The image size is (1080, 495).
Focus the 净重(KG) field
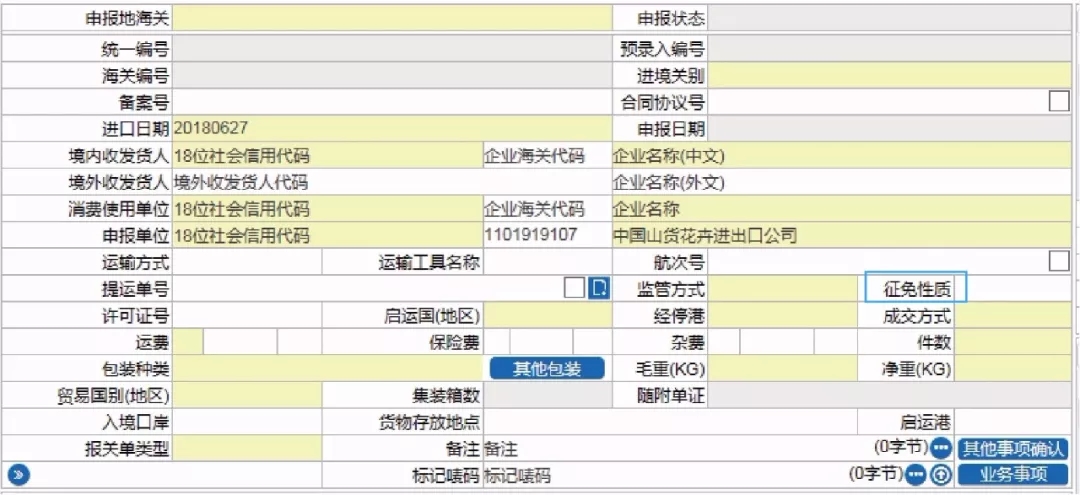(x=1014, y=368)
